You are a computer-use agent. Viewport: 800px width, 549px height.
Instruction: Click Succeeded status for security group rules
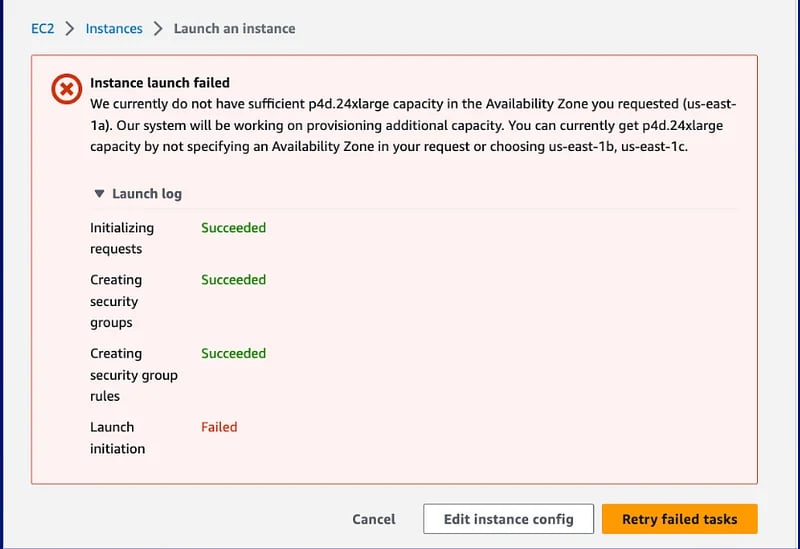click(x=233, y=353)
